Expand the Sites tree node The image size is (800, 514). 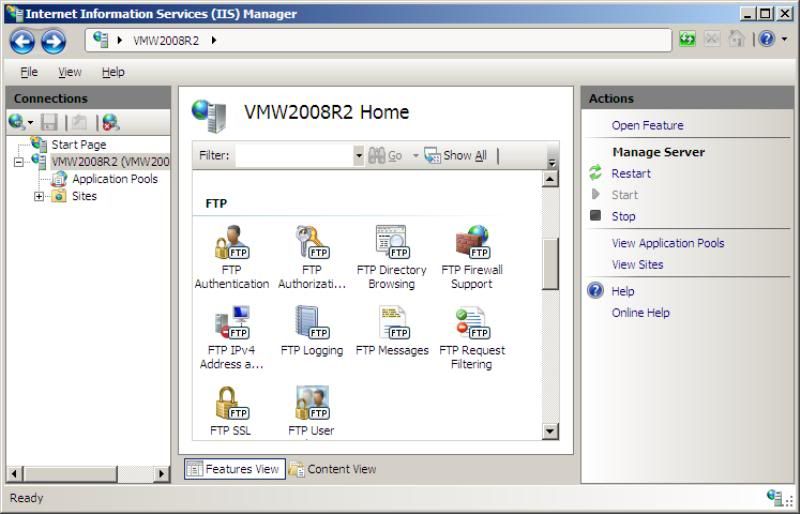tap(39, 196)
